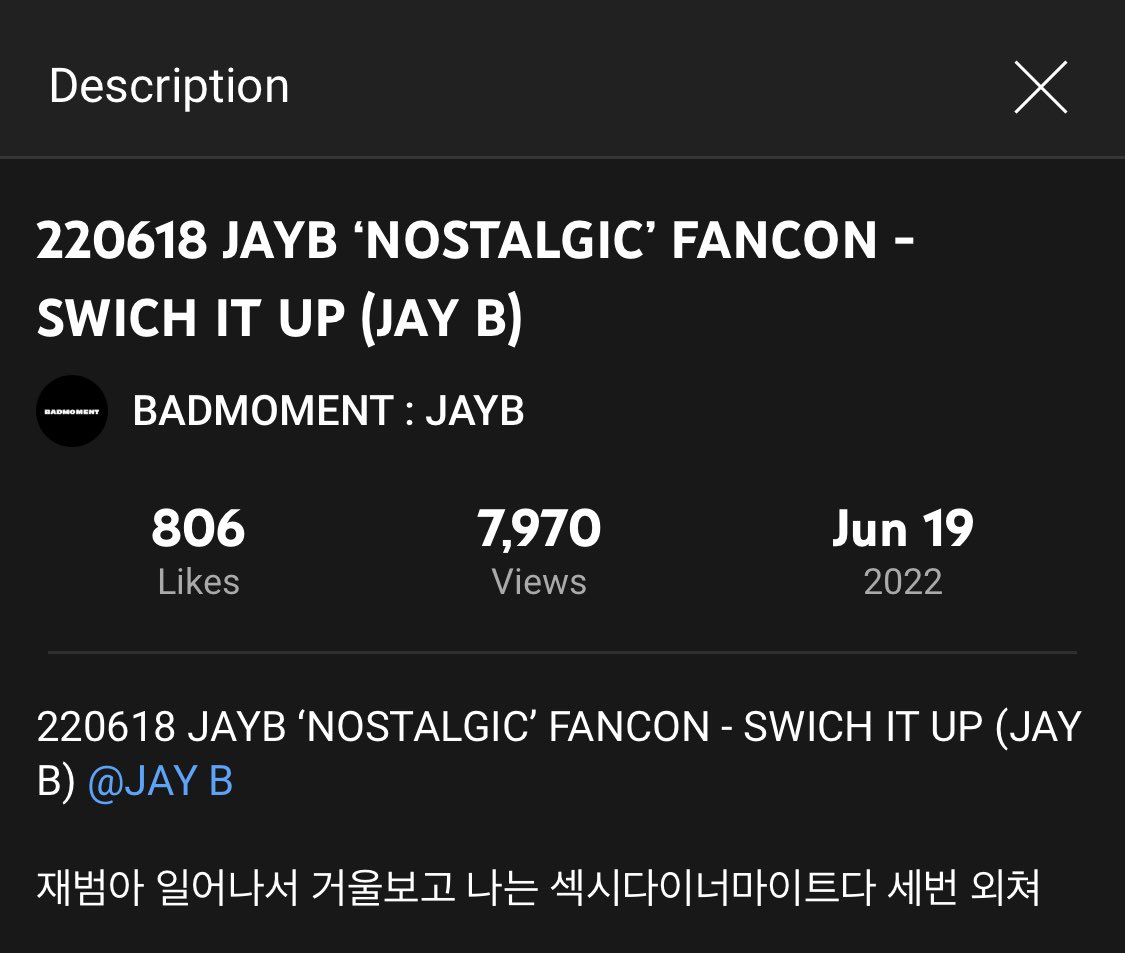Tap the bold '220618 JAYB NOSTALGIC FANCON' title line
Screen dimensions: 1125x953
(x=475, y=240)
